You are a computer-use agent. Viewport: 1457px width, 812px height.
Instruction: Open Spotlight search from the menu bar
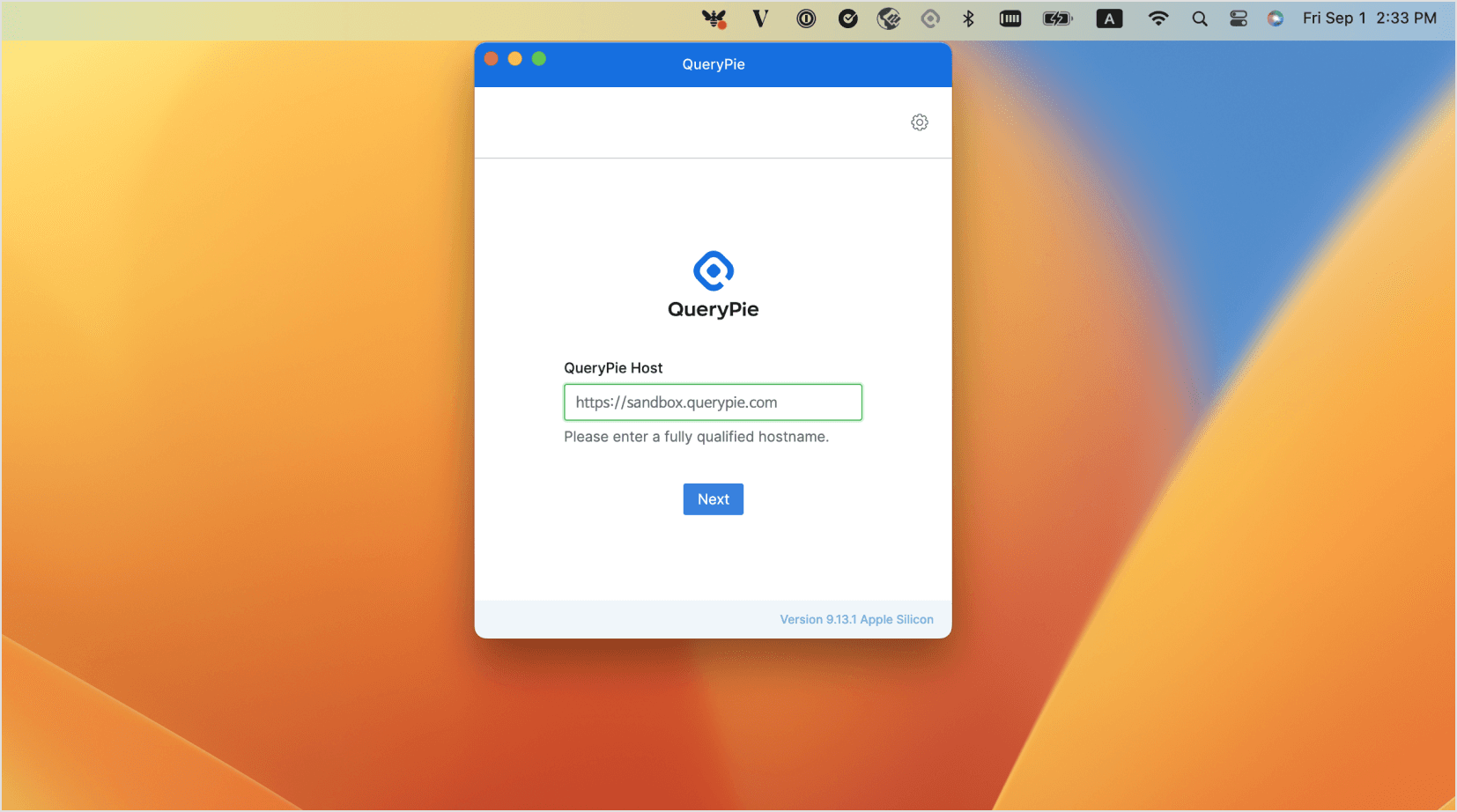(1200, 18)
